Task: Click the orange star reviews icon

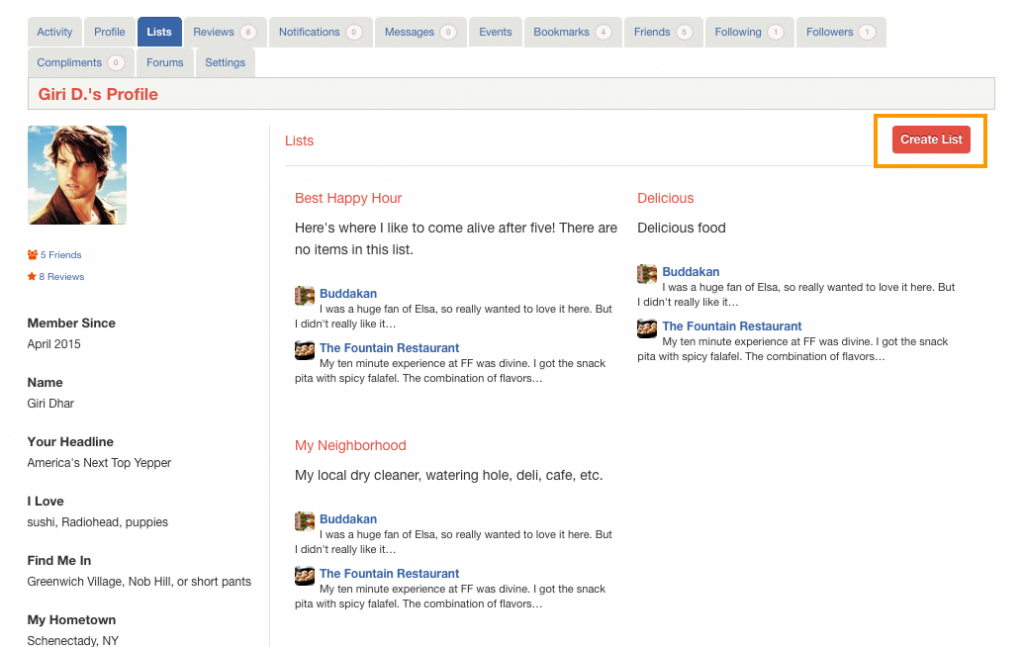Action: pyautogui.click(x=31, y=276)
